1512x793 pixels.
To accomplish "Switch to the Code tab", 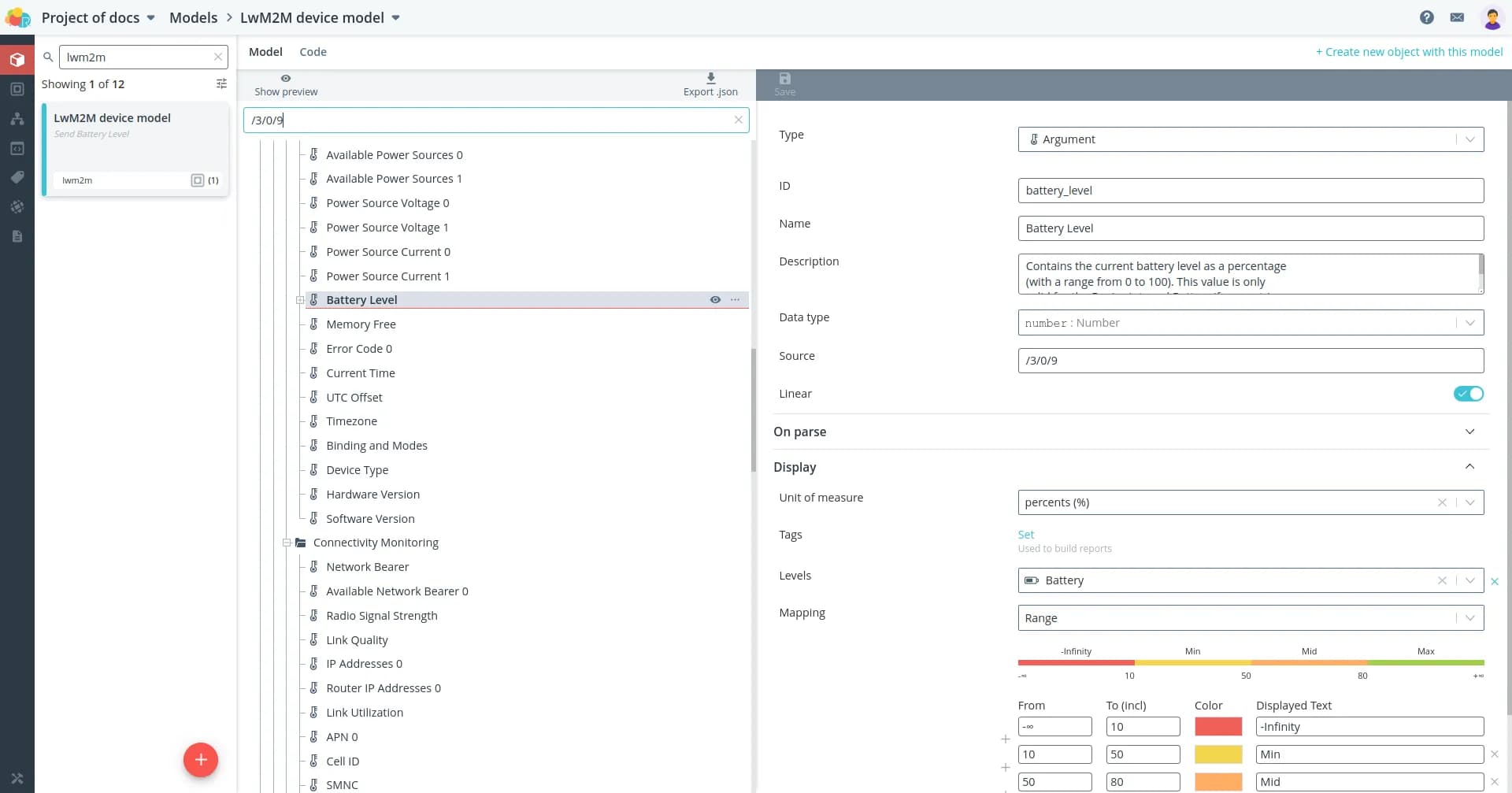I will click(x=313, y=52).
